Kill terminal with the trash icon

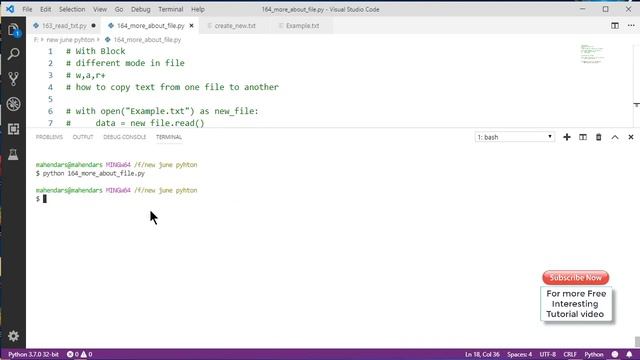tap(598, 137)
